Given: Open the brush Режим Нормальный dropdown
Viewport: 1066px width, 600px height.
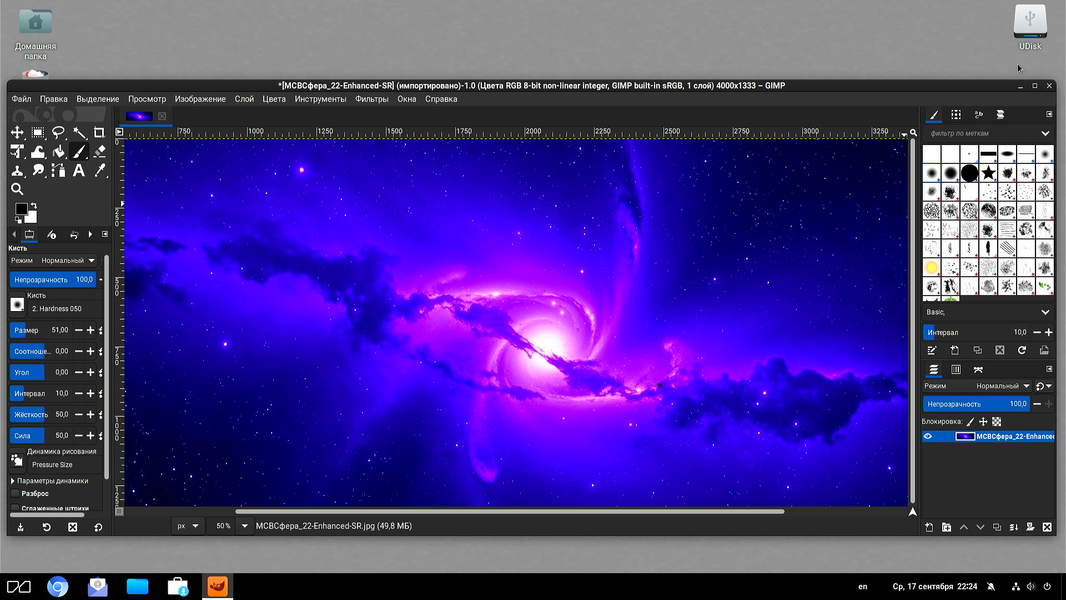Looking at the screenshot, I should (68, 260).
